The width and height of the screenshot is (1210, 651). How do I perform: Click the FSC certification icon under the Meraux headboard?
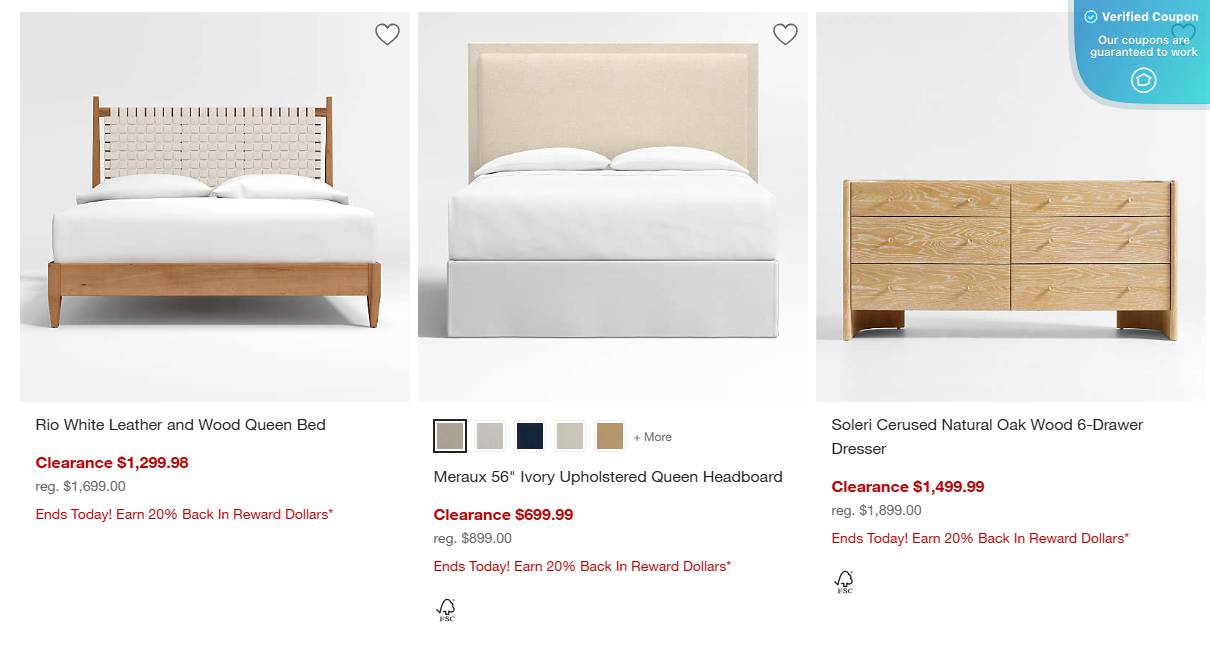coord(445,608)
